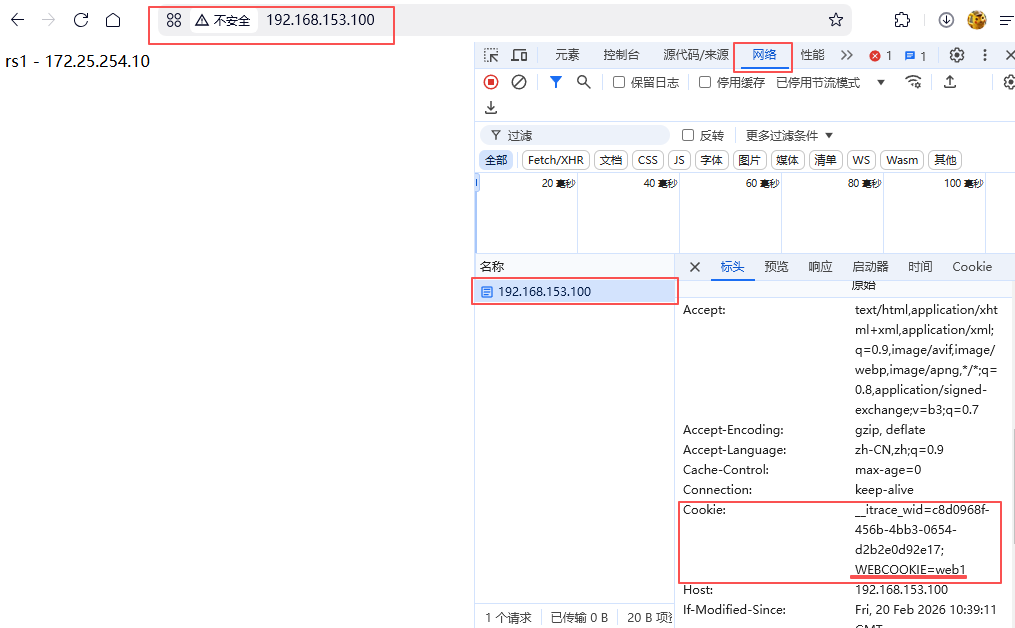1015x628 pixels.
Task: Open DevTools settings gear
Action: [x=957, y=56]
